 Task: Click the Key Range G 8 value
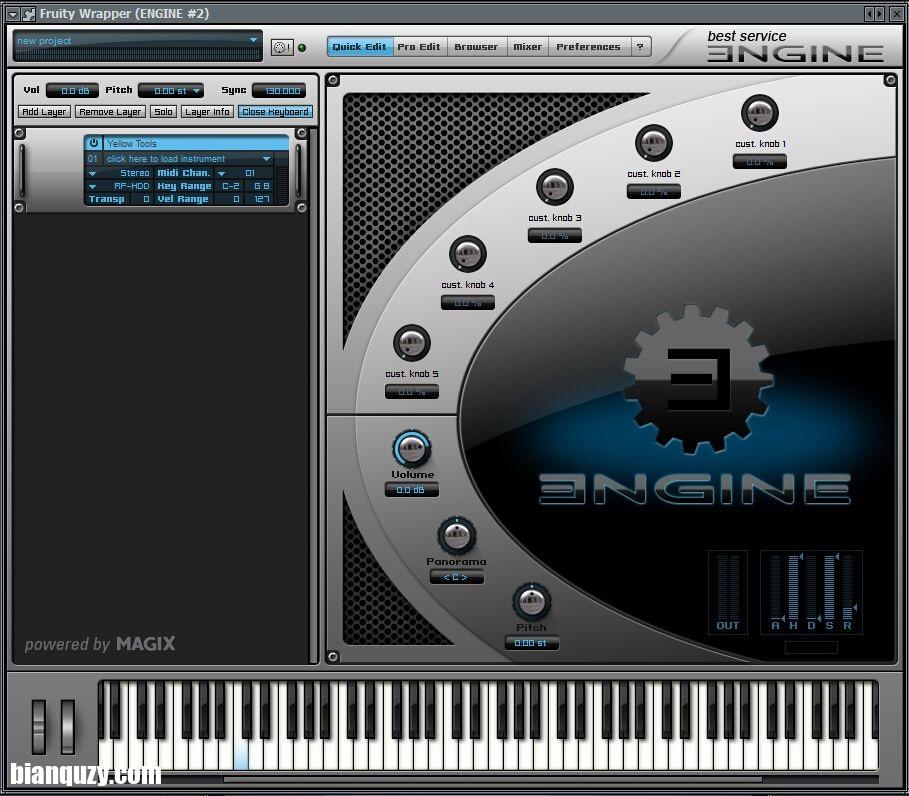coord(261,186)
